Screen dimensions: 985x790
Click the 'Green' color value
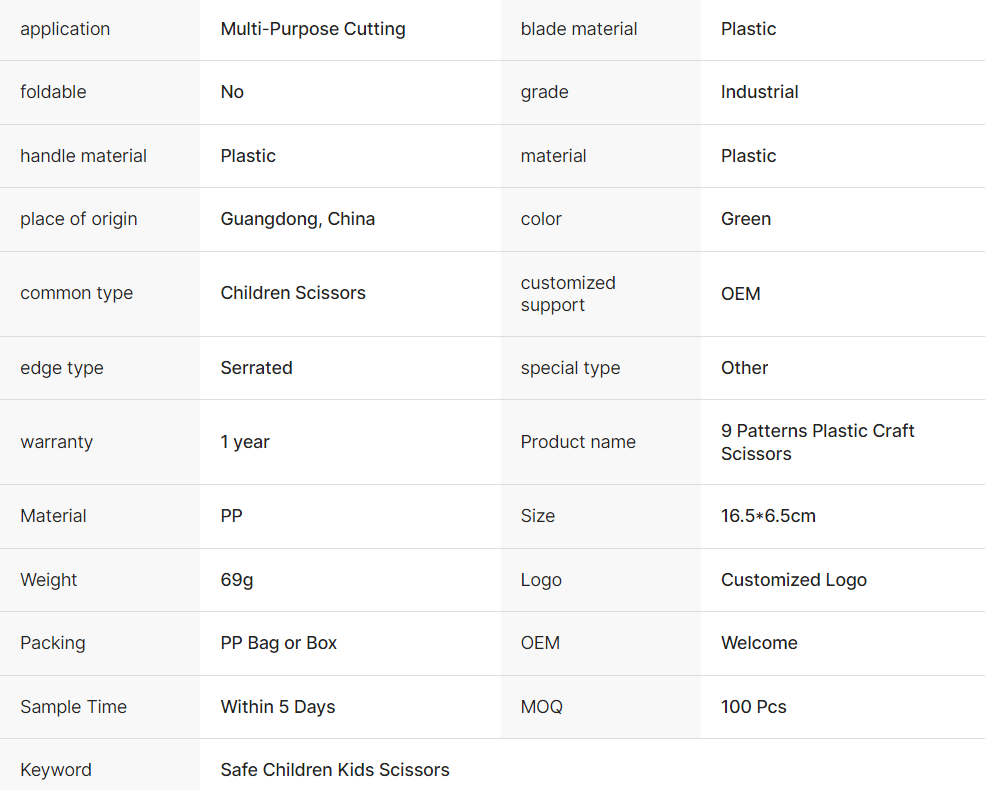tap(746, 219)
